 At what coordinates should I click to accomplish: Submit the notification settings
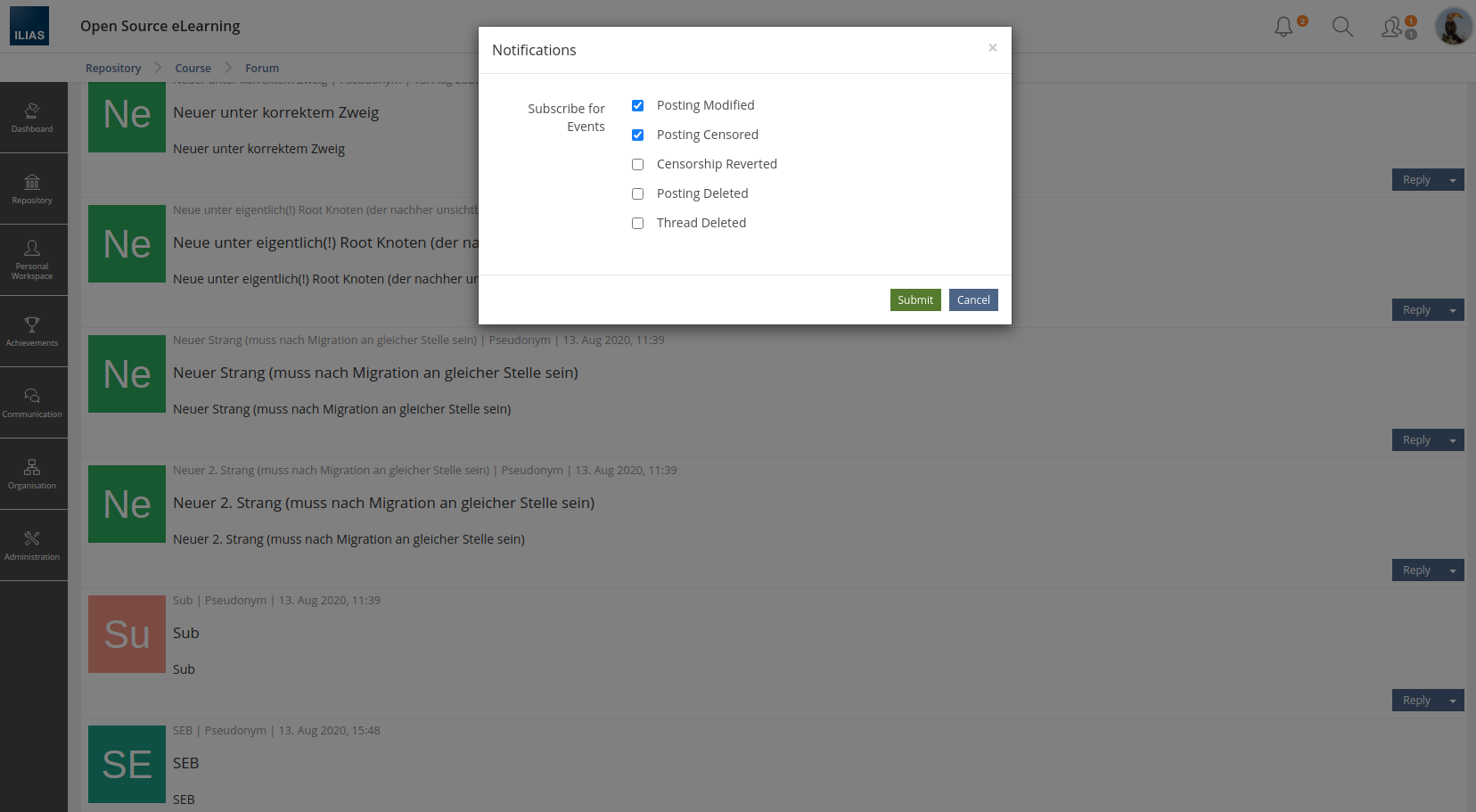point(915,300)
